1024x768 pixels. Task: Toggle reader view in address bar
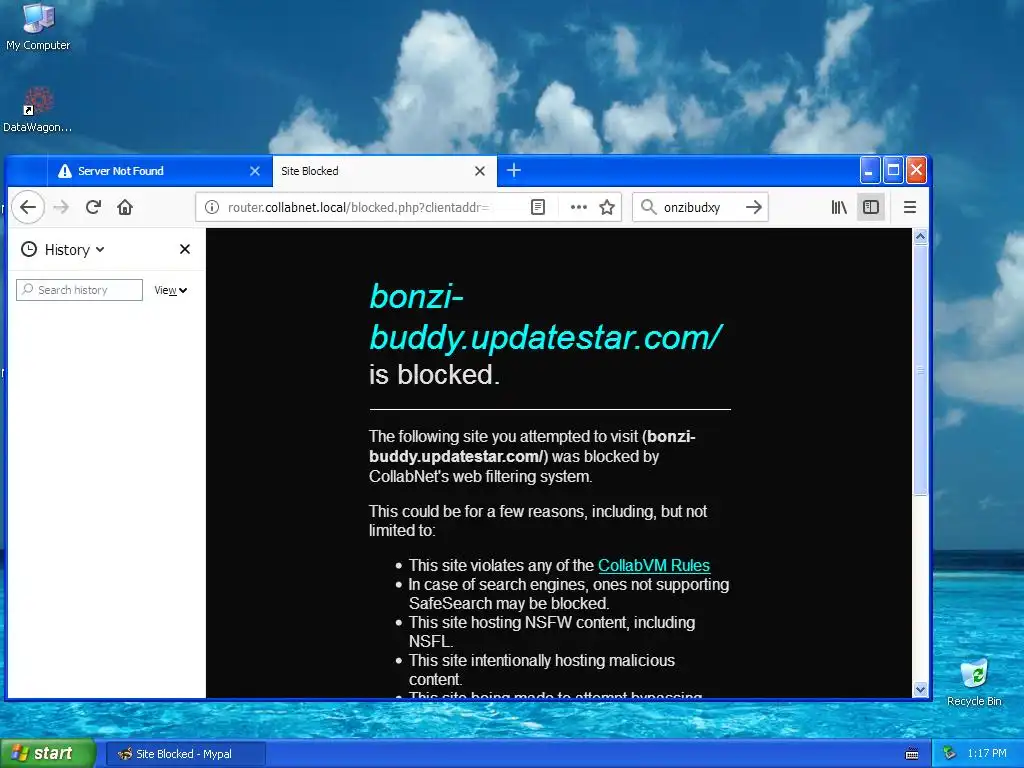(537, 207)
